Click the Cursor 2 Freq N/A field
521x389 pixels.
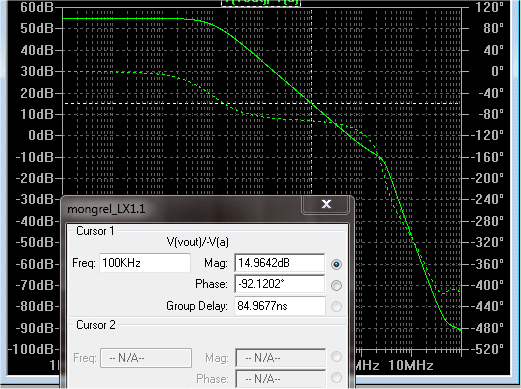(x=146, y=358)
